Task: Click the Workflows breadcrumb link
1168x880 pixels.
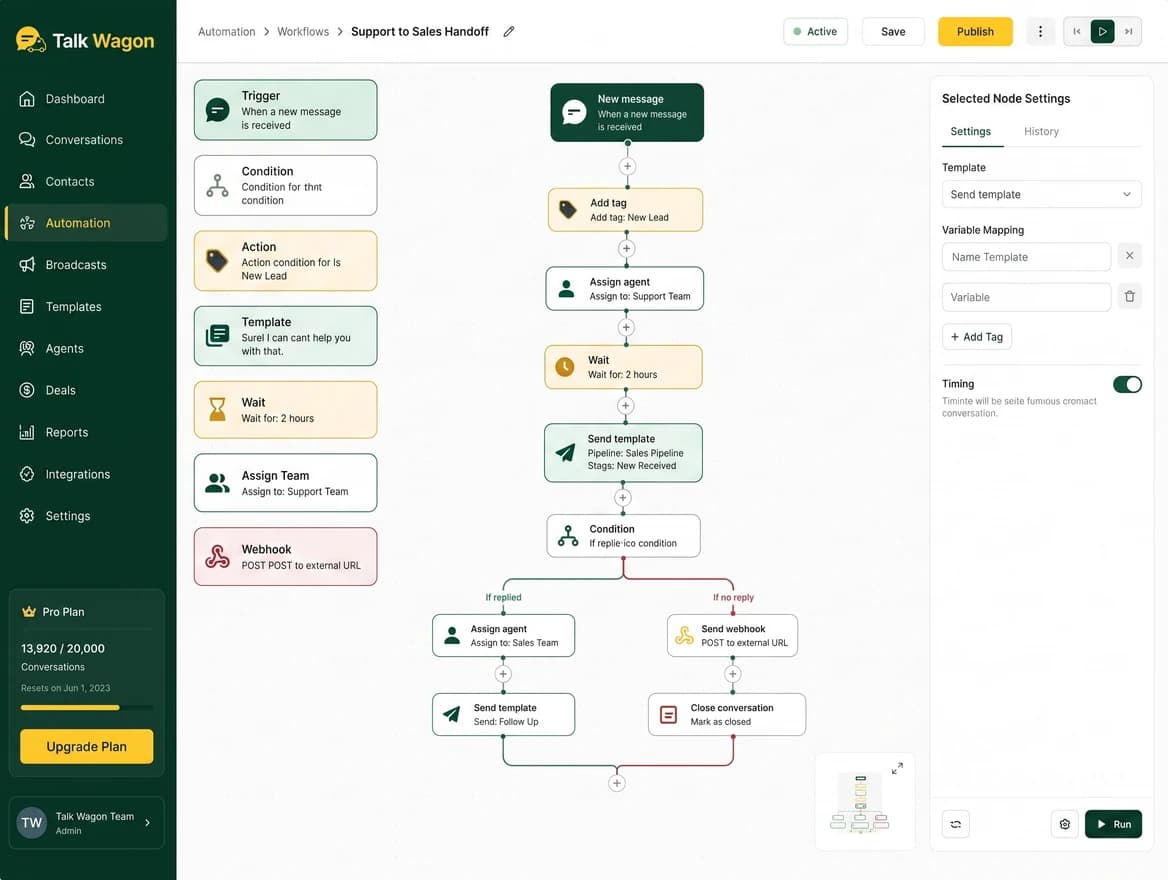Action: point(303,31)
